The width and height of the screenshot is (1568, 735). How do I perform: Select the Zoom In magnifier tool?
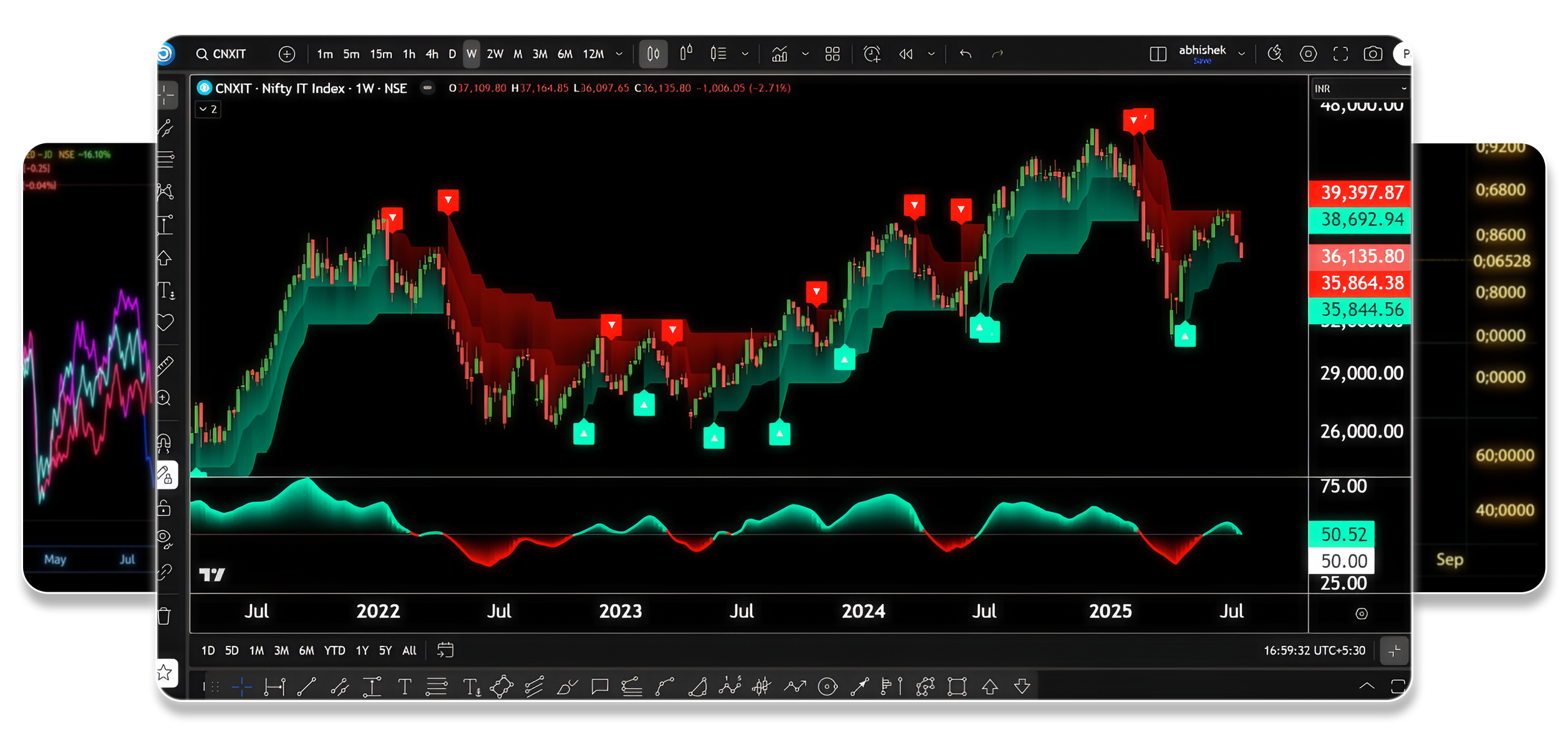click(x=165, y=398)
